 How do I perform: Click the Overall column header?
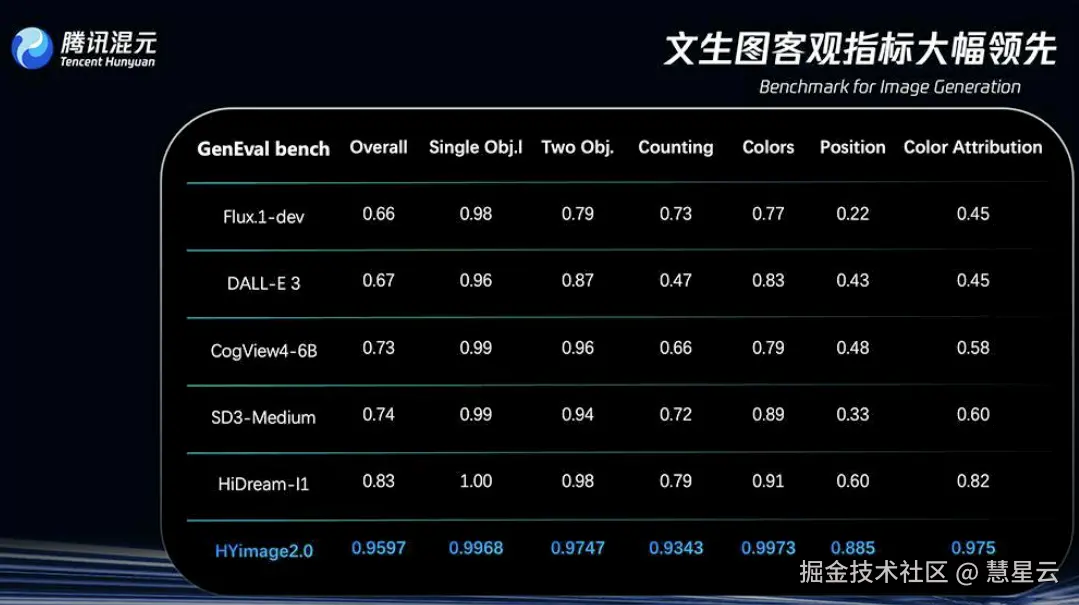click(x=378, y=147)
